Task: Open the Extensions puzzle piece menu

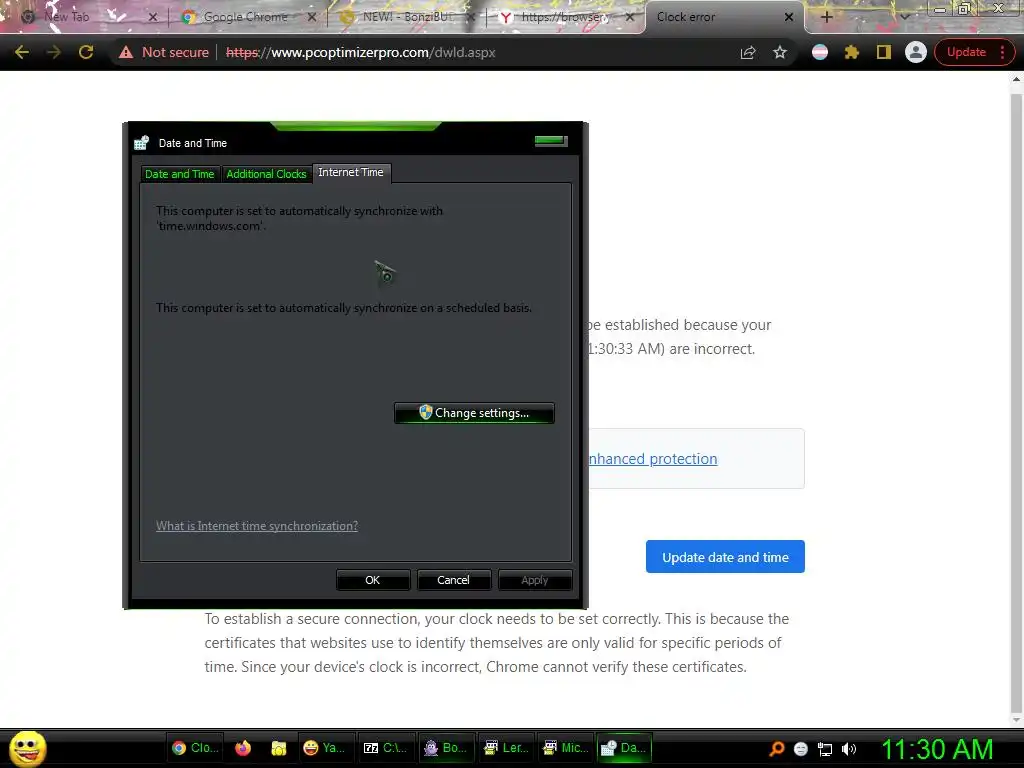Action: pos(852,52)
